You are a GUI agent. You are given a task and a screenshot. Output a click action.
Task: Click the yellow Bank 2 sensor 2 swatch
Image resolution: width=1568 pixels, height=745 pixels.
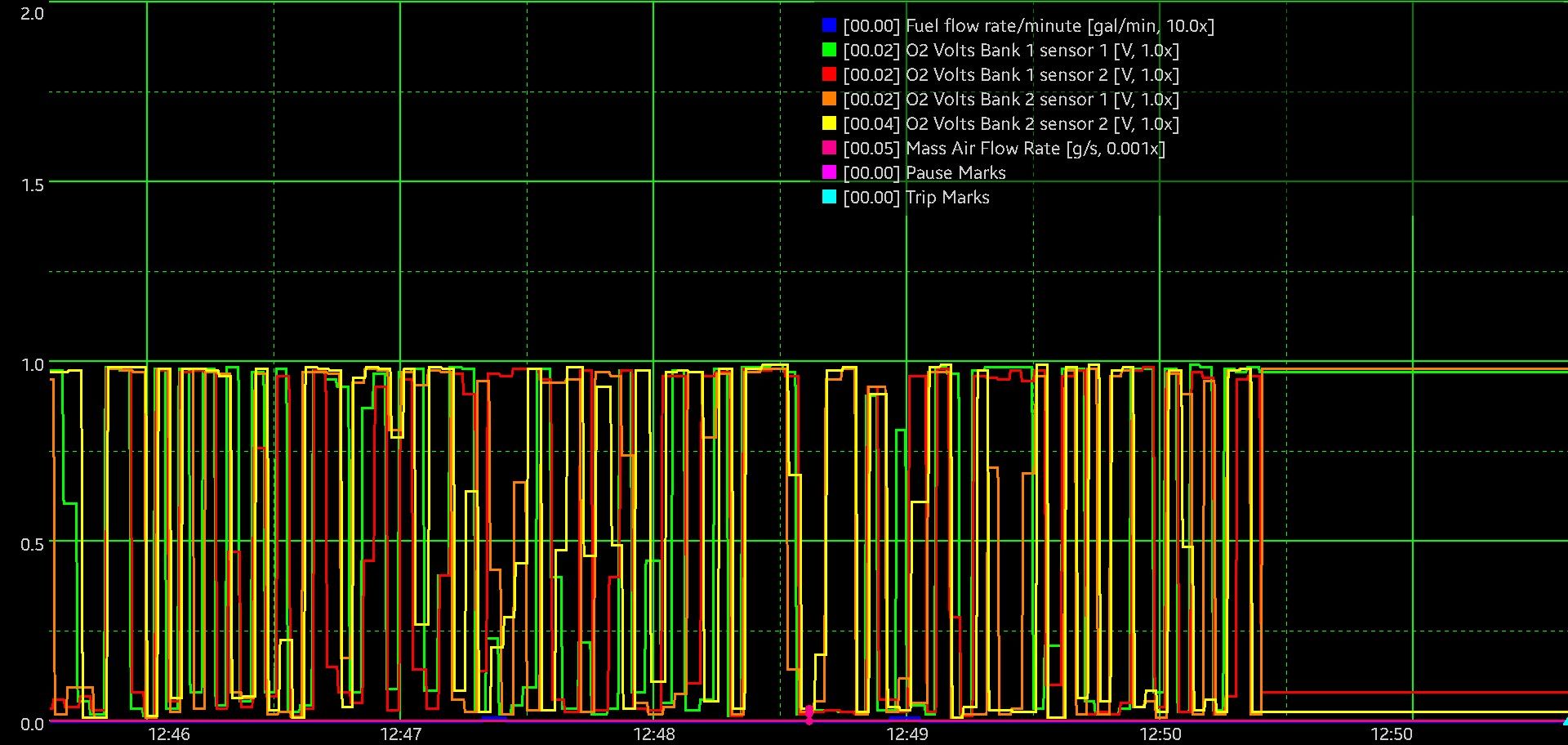coord(829,123)
